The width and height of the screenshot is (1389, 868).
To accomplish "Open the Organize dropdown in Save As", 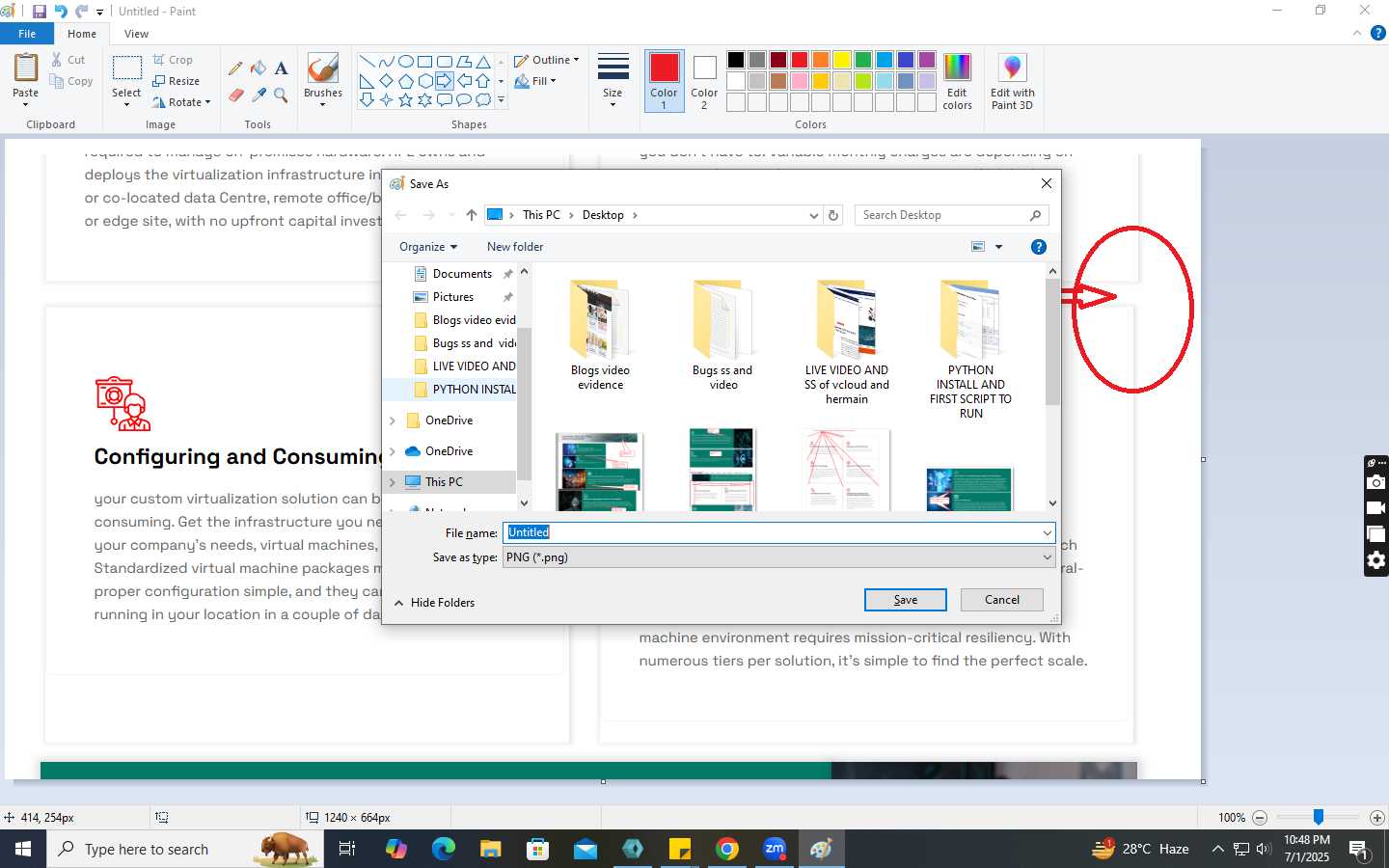I will point(428,247).
